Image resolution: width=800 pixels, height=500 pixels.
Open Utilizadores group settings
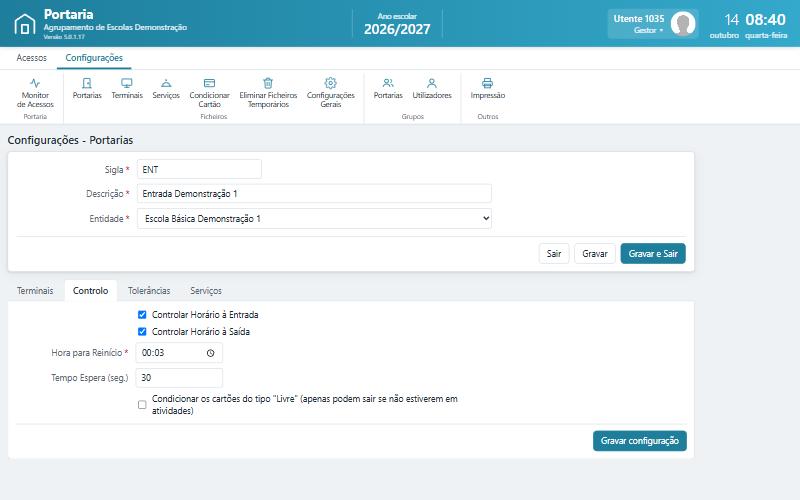tap(432, 88)
